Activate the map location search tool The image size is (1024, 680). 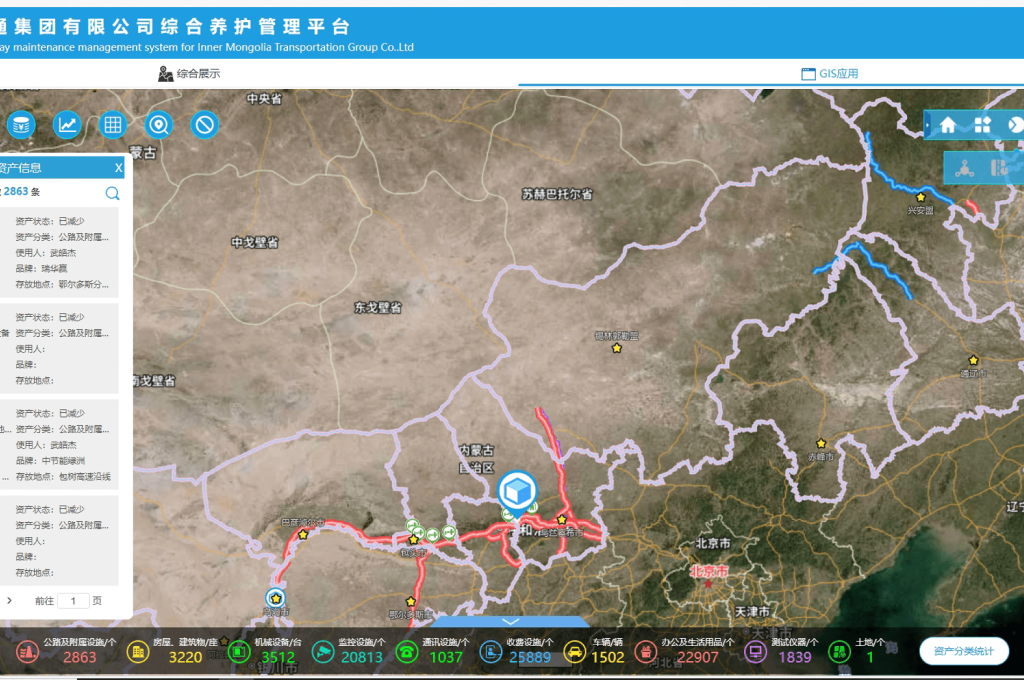[159, 124]
